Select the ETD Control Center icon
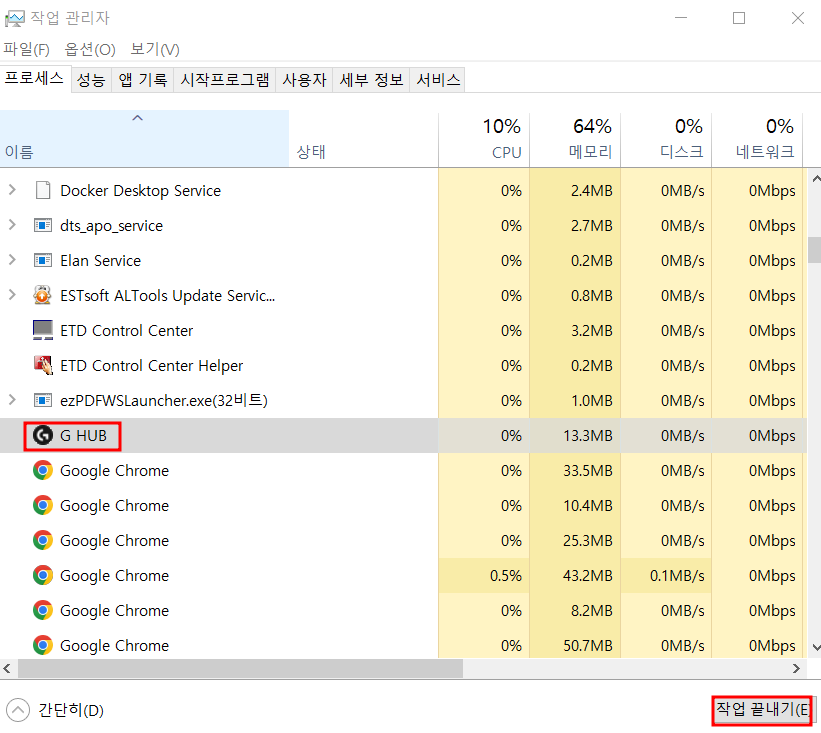Viewport: 821px width, 733px height. (42, 330)
